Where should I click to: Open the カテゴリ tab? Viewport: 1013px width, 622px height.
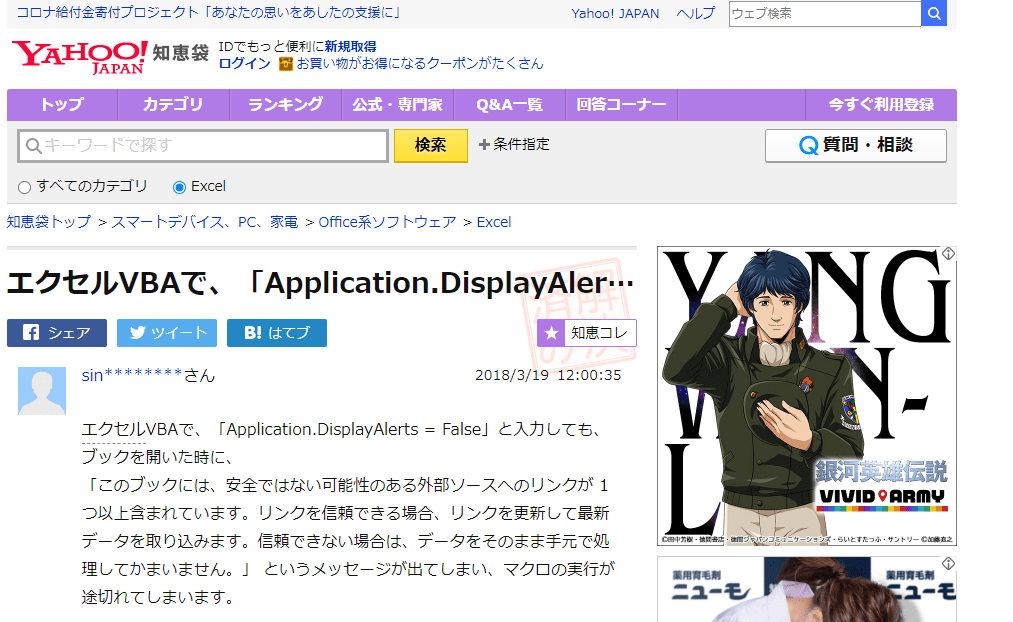[x=173, y=105]
